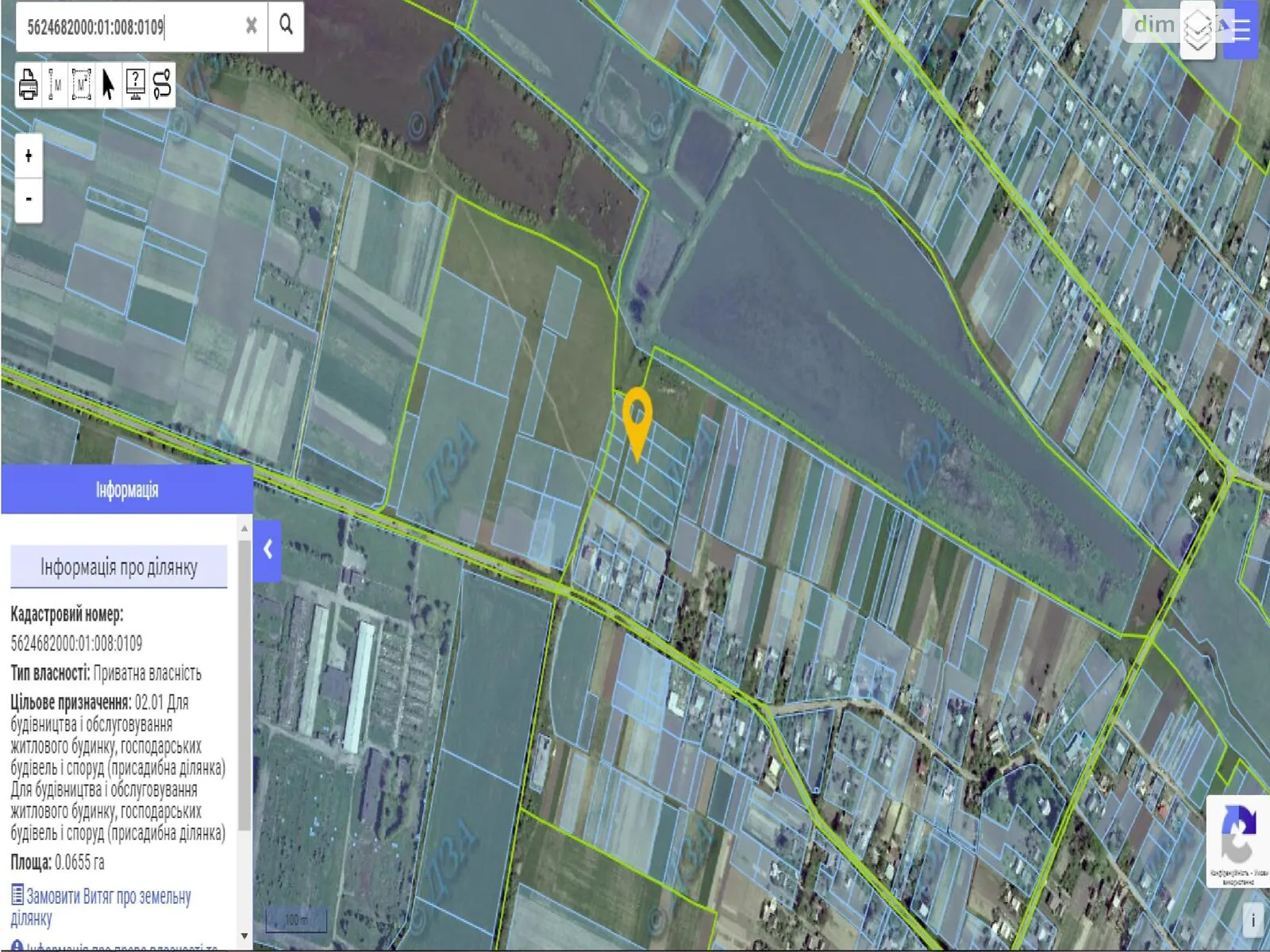Click the magnifier search button

coord(286,26)
